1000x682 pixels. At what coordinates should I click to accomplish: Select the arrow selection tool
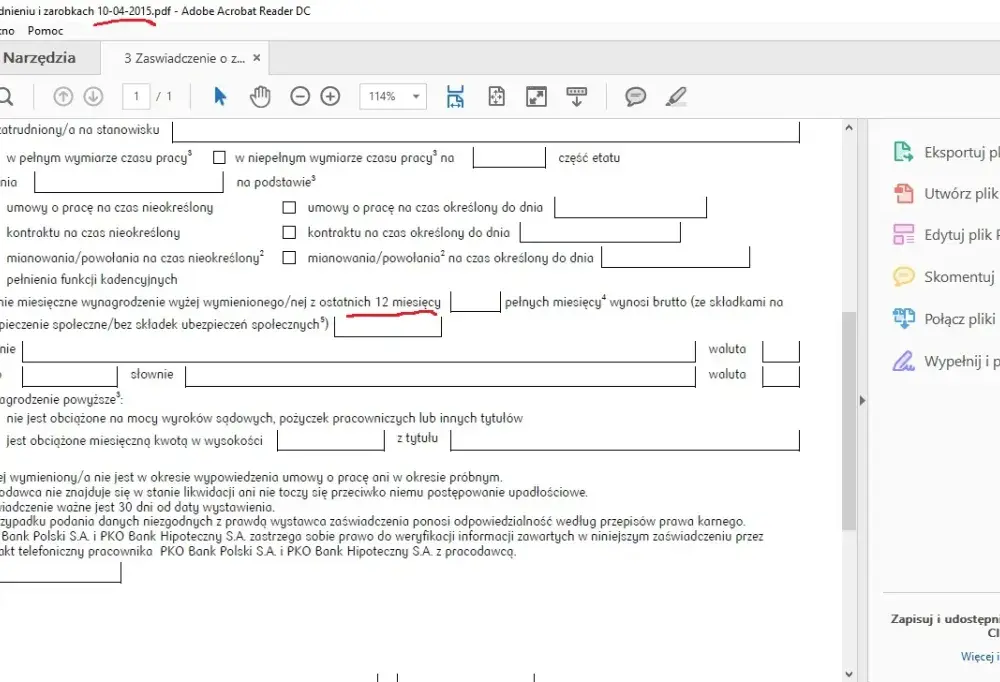click(x=220, y=96)
